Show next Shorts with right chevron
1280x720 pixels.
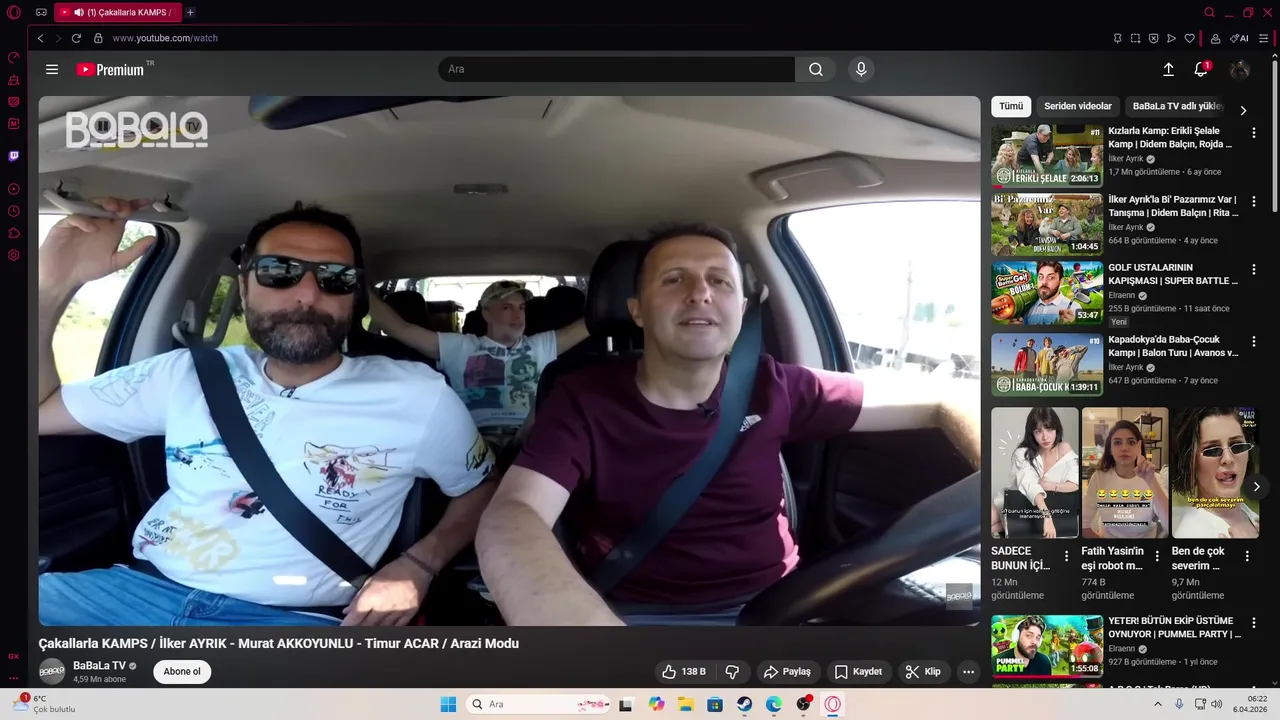pyautogui.click(x=1256, y=486)
